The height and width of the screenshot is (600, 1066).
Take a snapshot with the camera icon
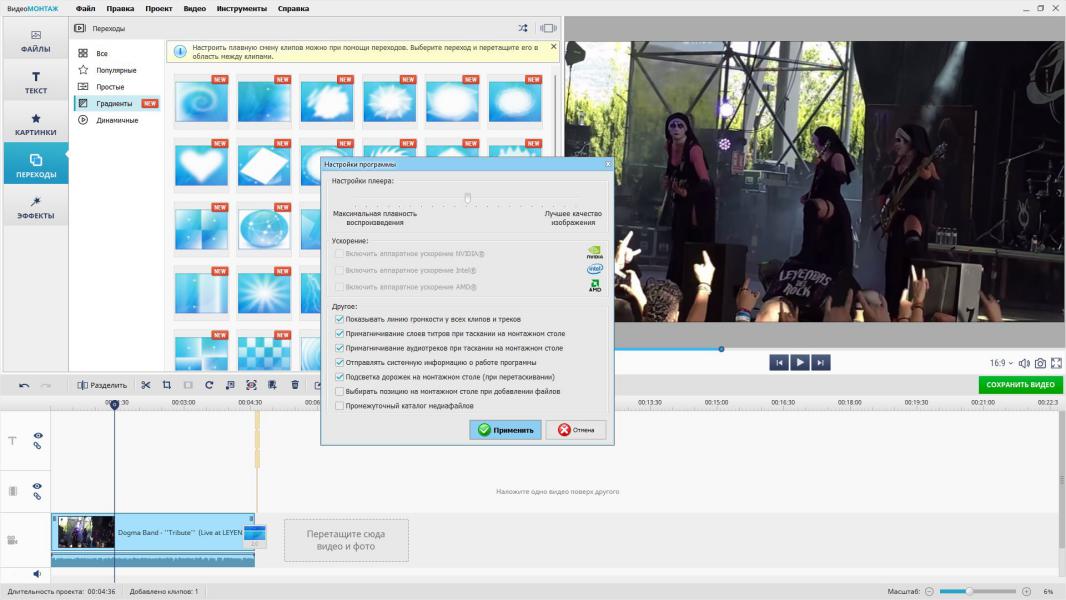tap(1040, 363)
